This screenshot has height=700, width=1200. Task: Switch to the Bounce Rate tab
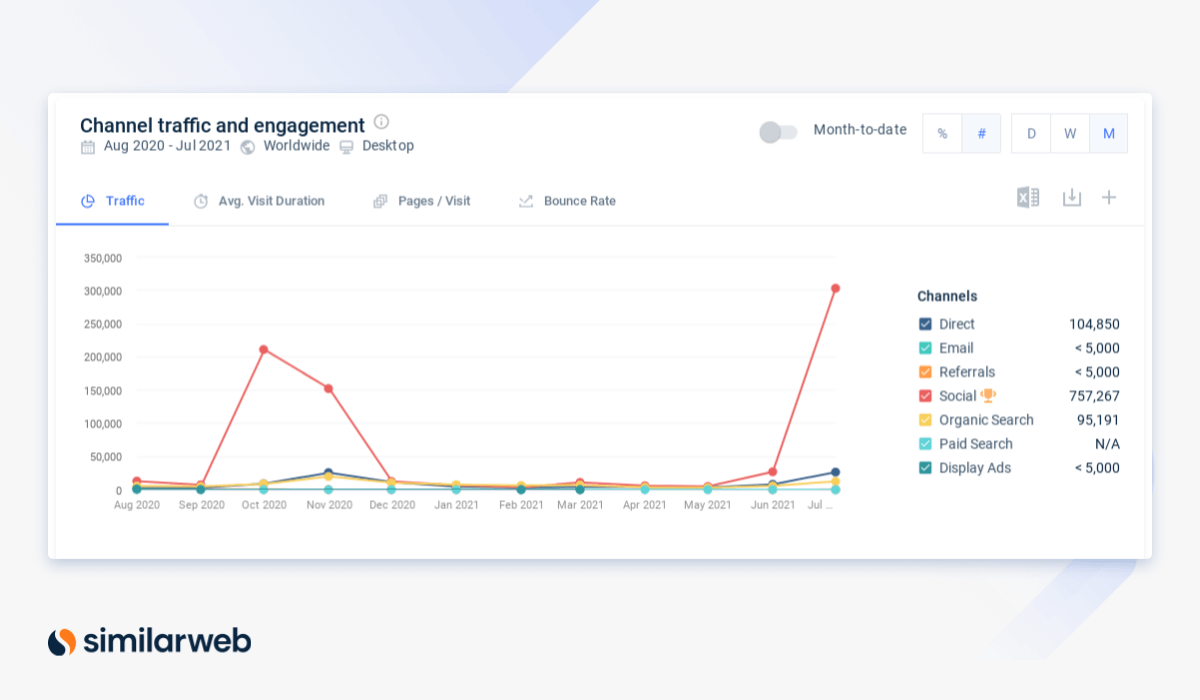click(x=567, y=201)
